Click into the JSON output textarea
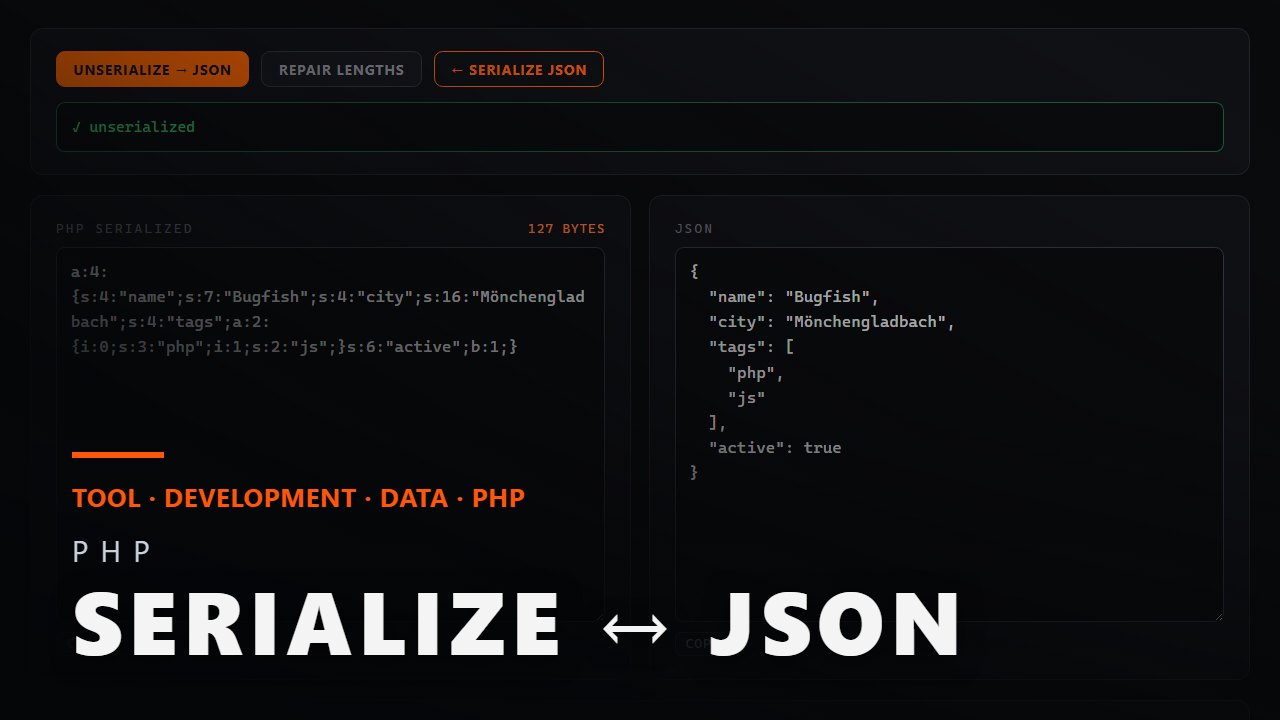This screenshot has height=720, width=1280. tap(949, 435)
